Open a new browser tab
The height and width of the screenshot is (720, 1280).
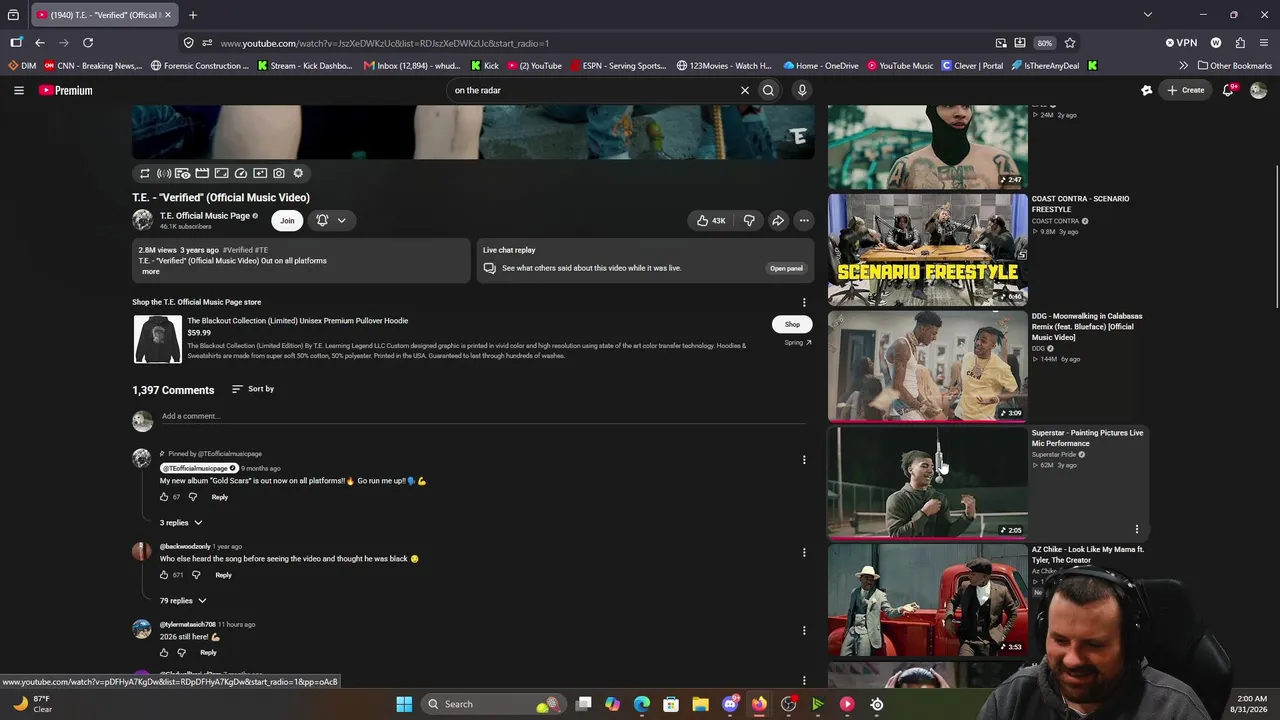click(x=193, y=15)
